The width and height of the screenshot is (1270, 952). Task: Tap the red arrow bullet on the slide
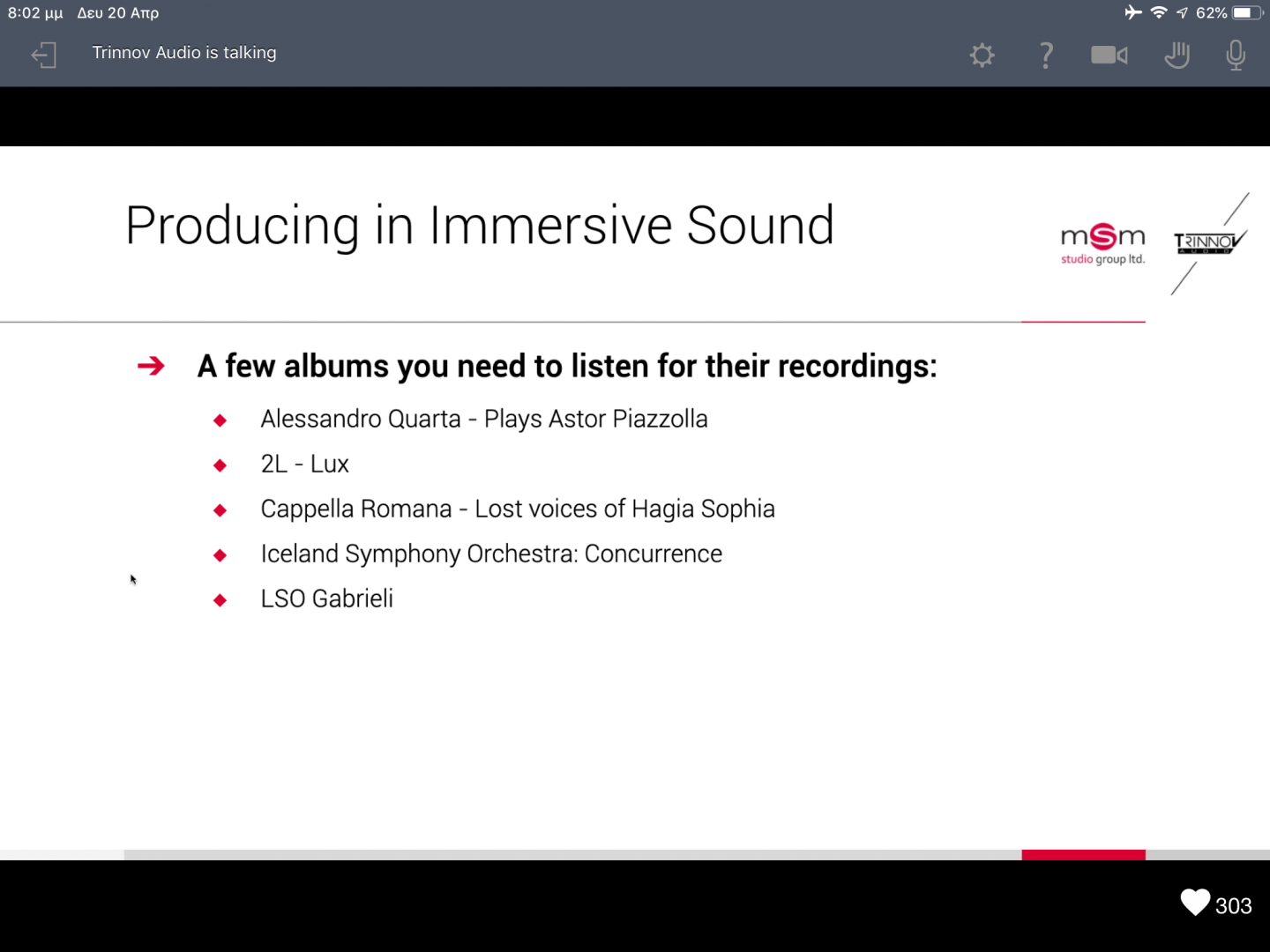point(151,366)
